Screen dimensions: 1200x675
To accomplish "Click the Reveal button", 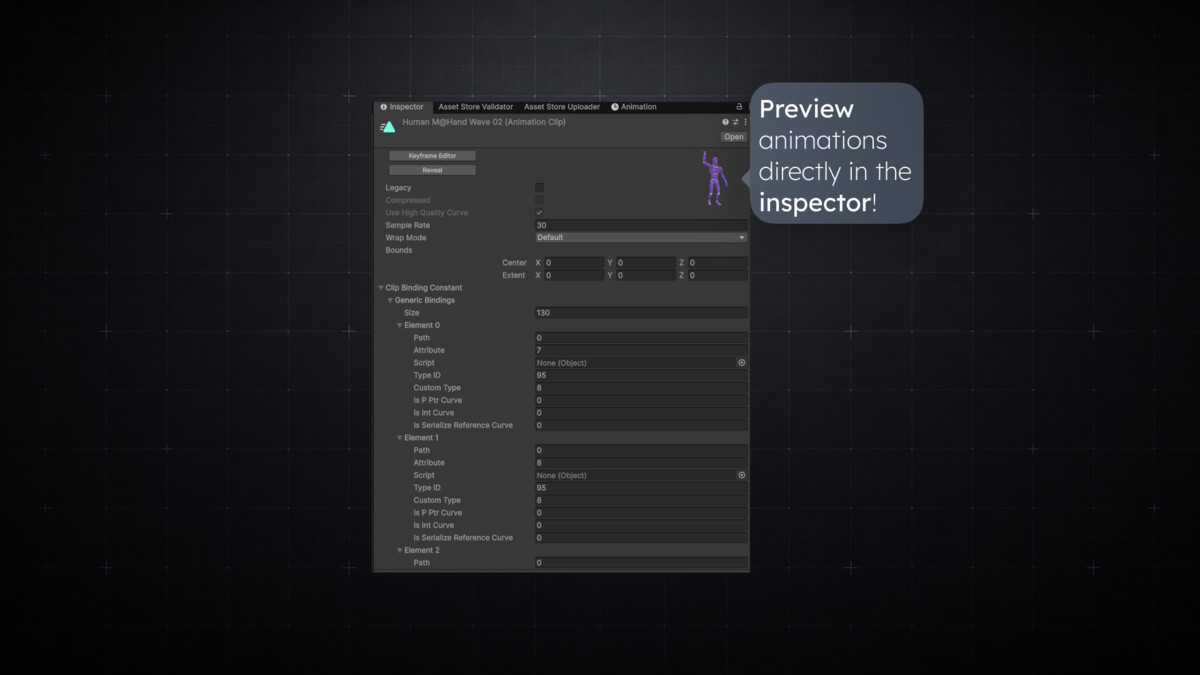I will (432, 170).
